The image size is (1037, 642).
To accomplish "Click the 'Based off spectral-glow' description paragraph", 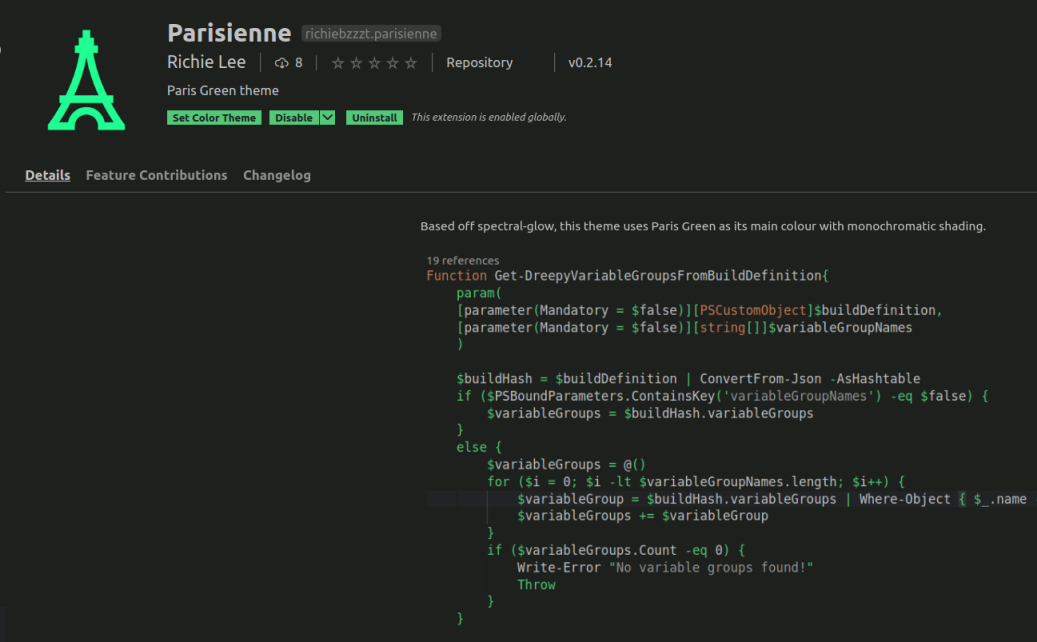I will click(x=703, y=226).
